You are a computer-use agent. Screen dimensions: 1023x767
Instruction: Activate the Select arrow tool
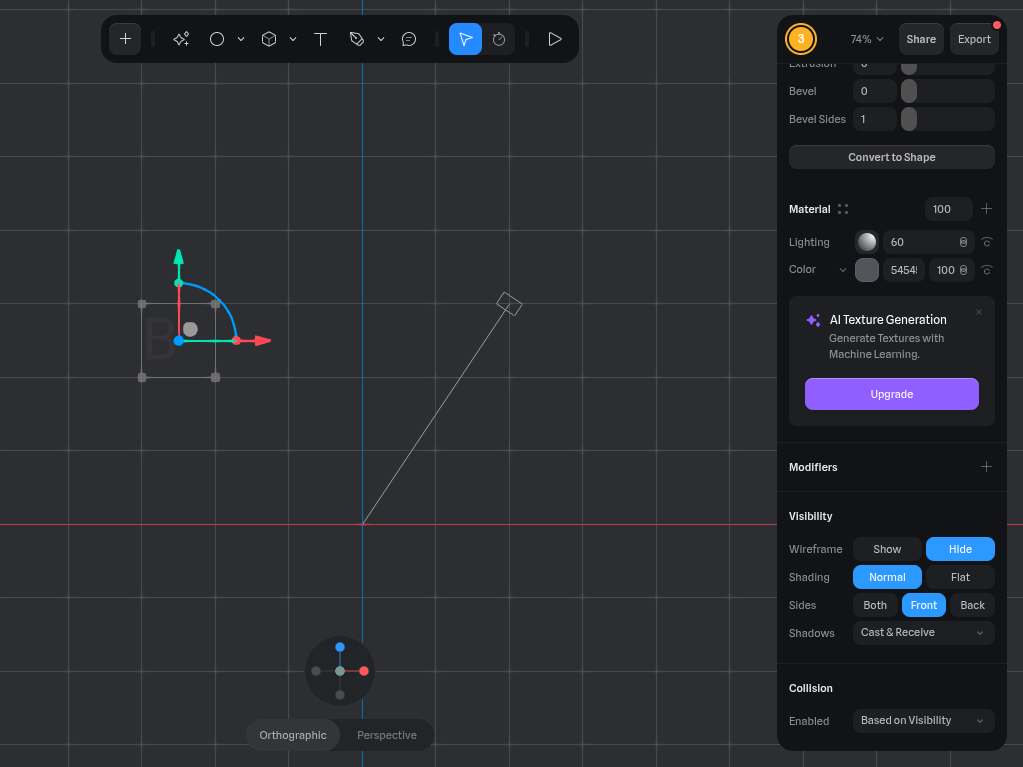point(465,39)
